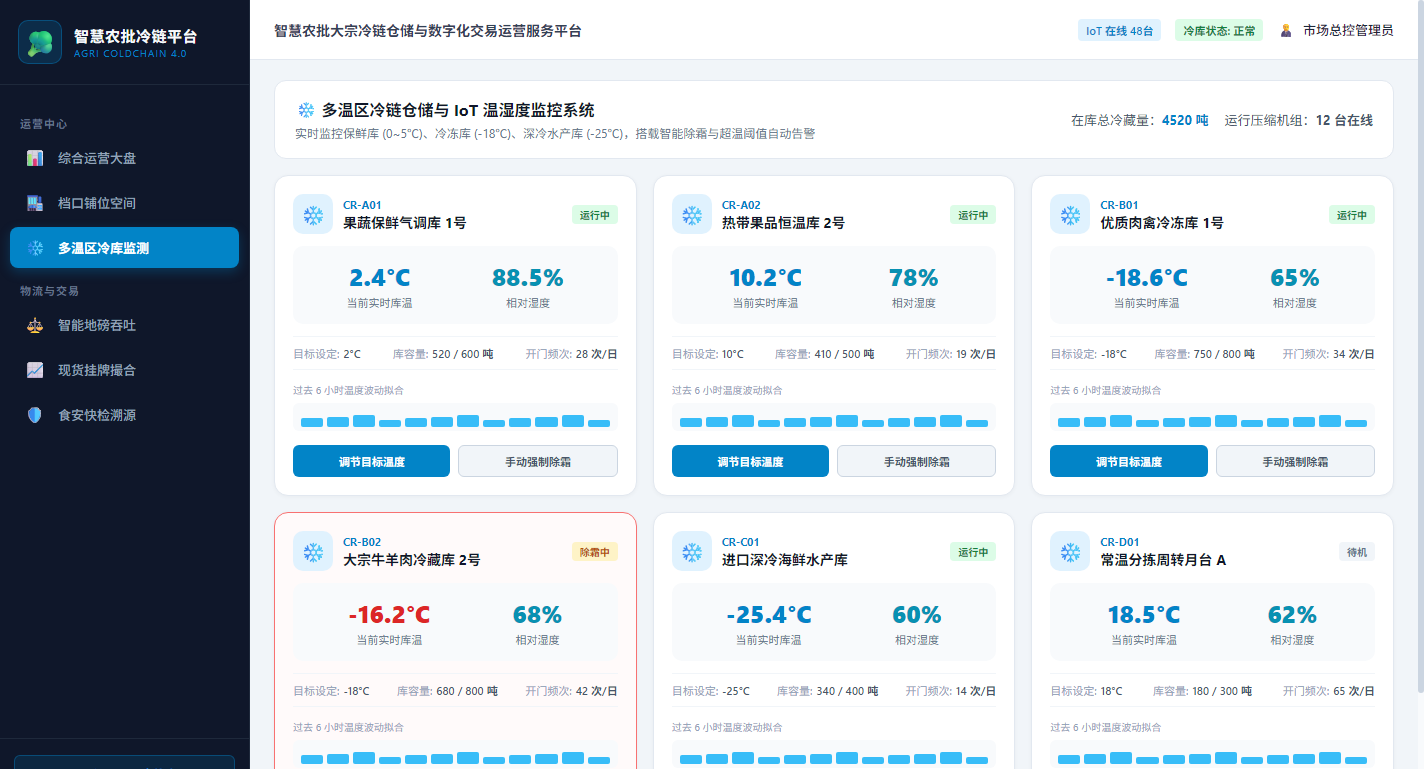Click the snowflake icon on card CR-B01

(x=1070, y=214)
